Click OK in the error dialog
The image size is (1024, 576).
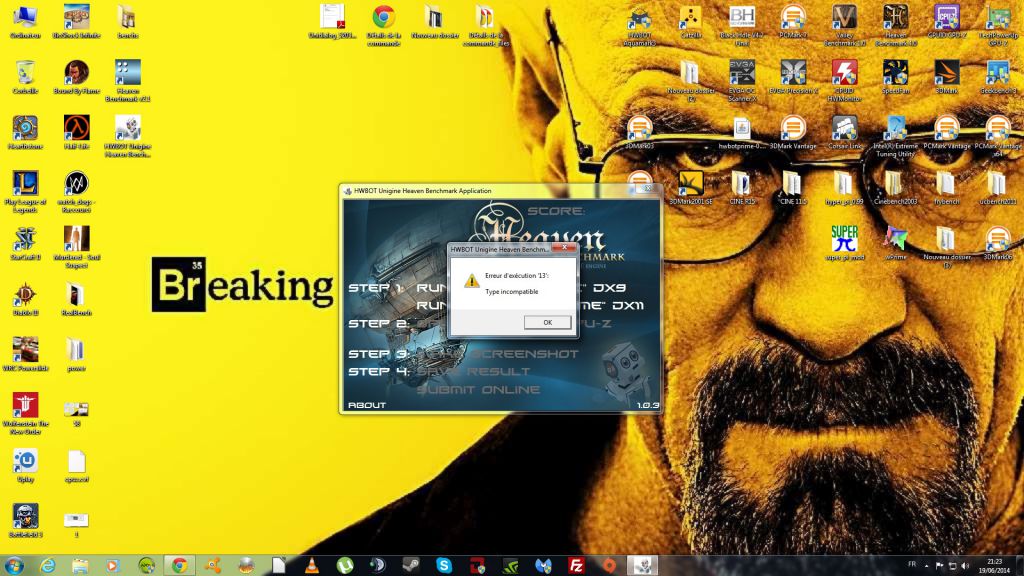coord(547,322)
